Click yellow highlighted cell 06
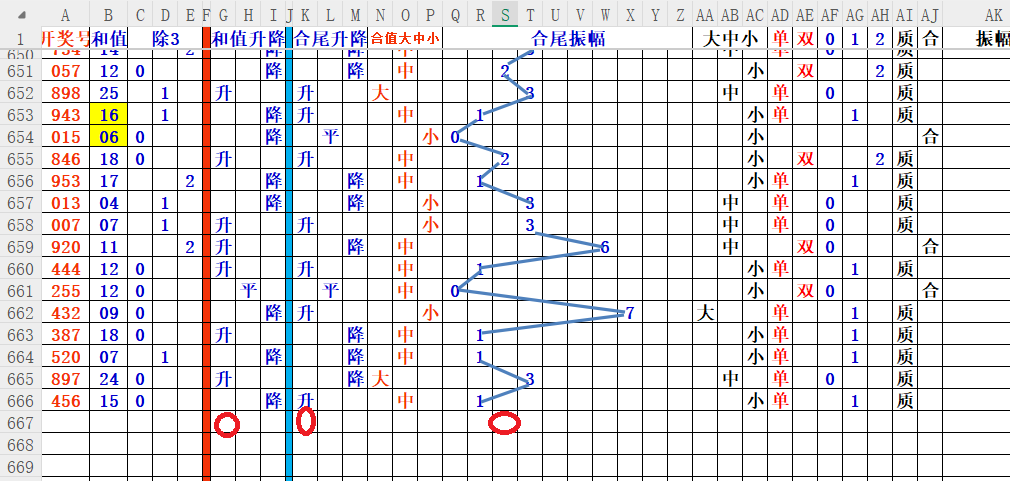The height and width of the screenshot is (481, 1010). [108, 137]
